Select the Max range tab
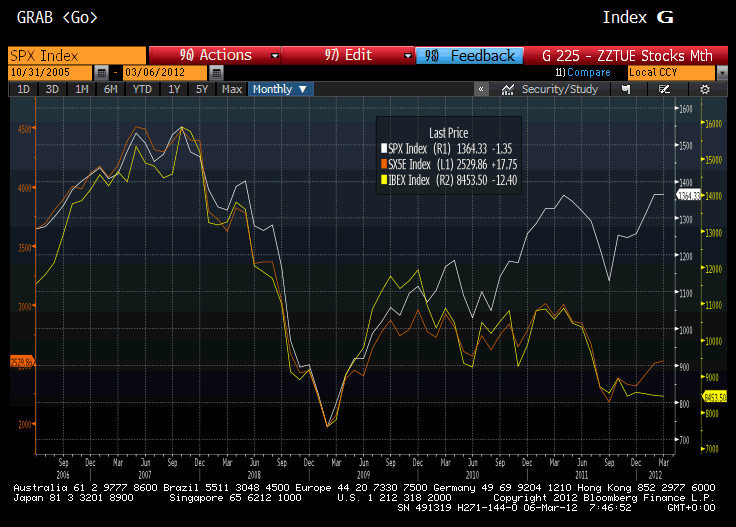 click(231, 89)
